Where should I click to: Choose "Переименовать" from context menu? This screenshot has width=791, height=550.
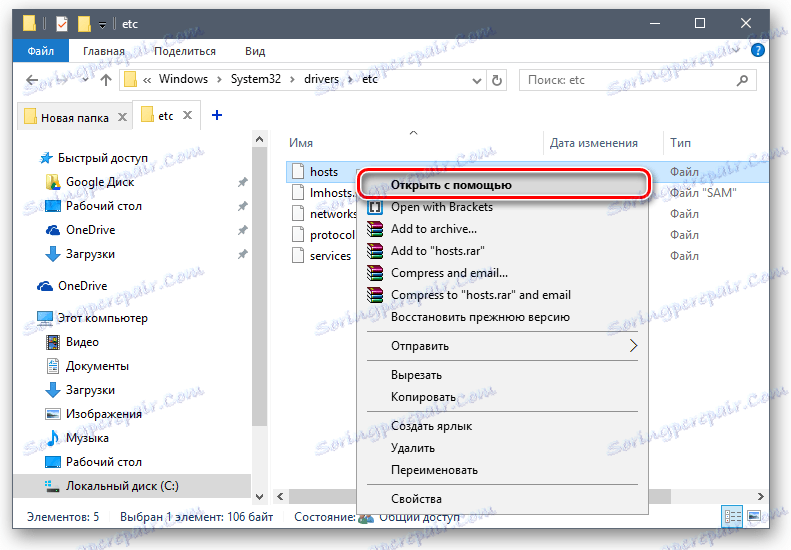pyautogui.click(x=502, y=470)
